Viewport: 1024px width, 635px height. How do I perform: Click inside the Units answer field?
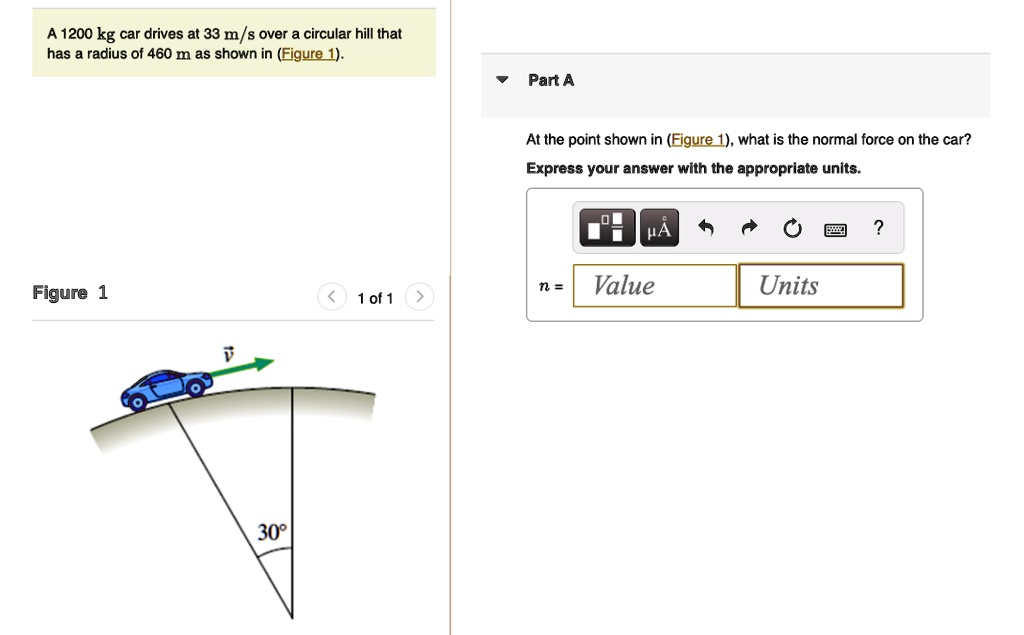tap(820, 285)
